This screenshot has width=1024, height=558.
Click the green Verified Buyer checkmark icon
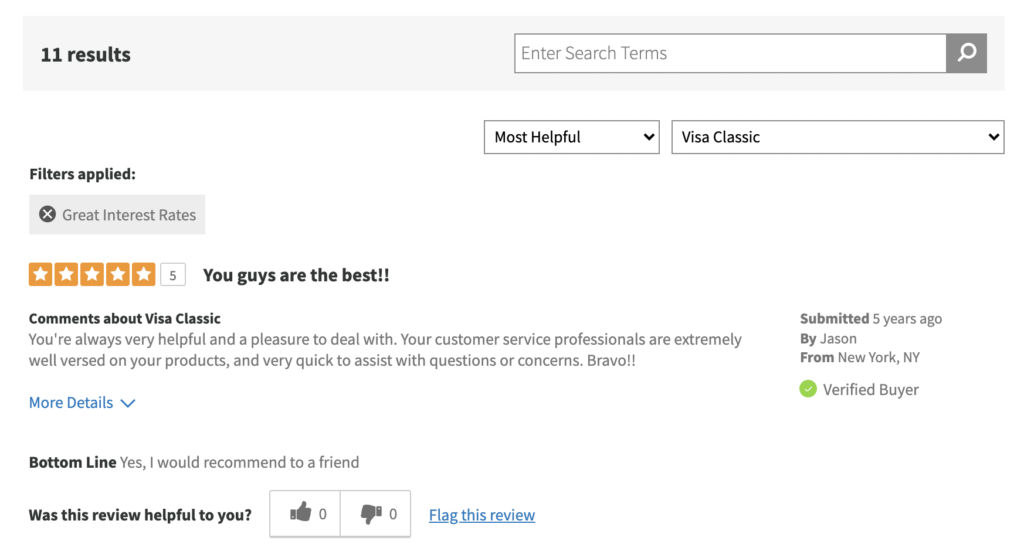(808, 389)
